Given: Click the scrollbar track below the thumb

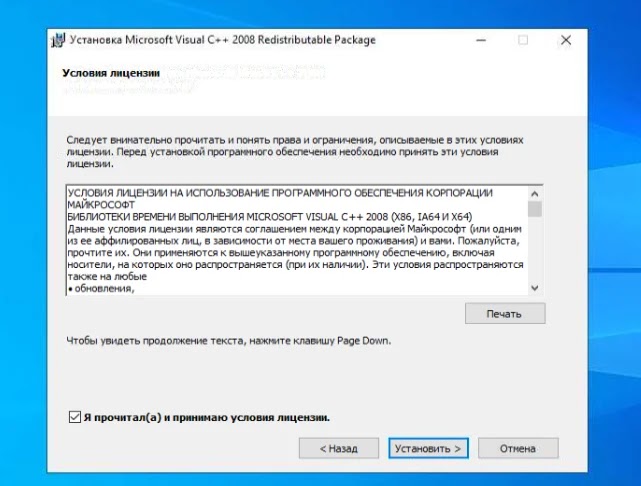Looking at the screenshot, I should (535, 250).
